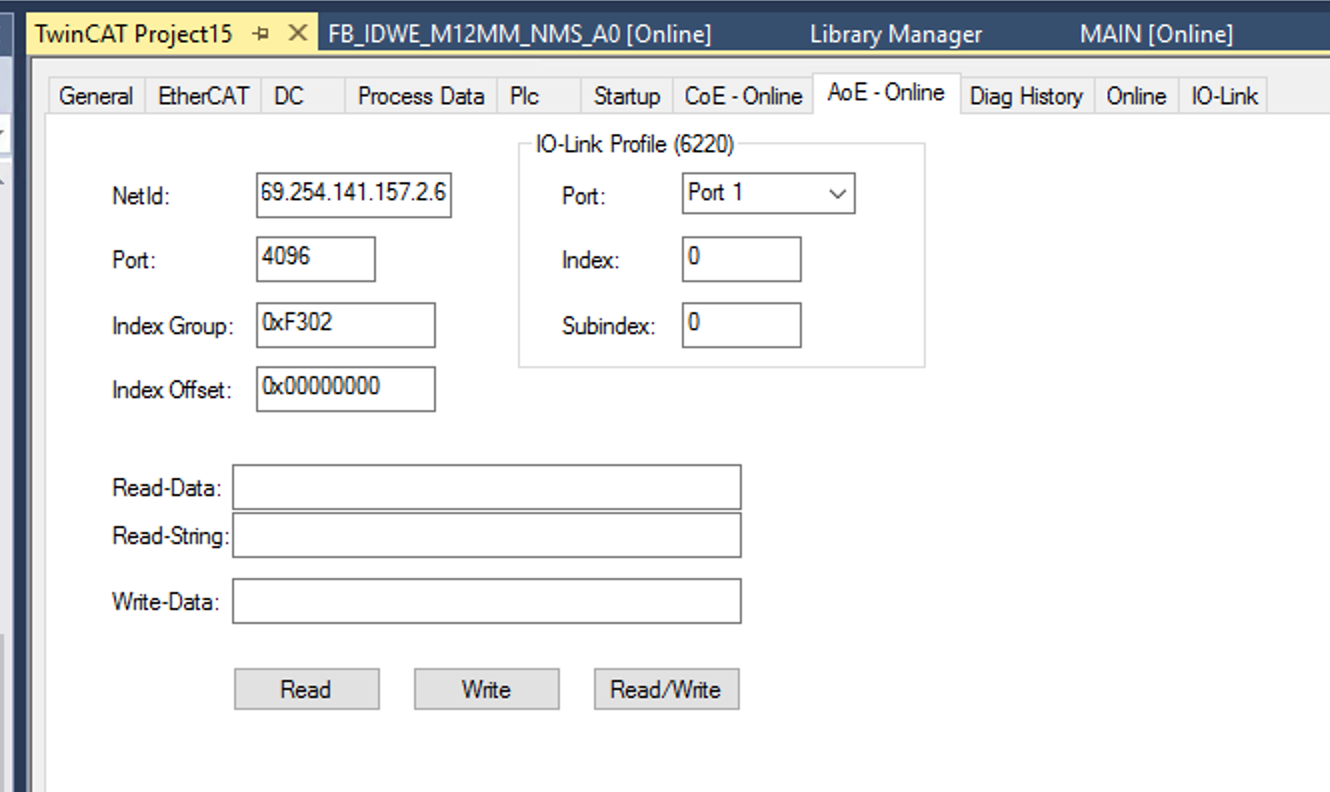Open the Process Data tab
Image resolution: width=1330 pixels, height=792 pixels.
click(x=421, y=96)
